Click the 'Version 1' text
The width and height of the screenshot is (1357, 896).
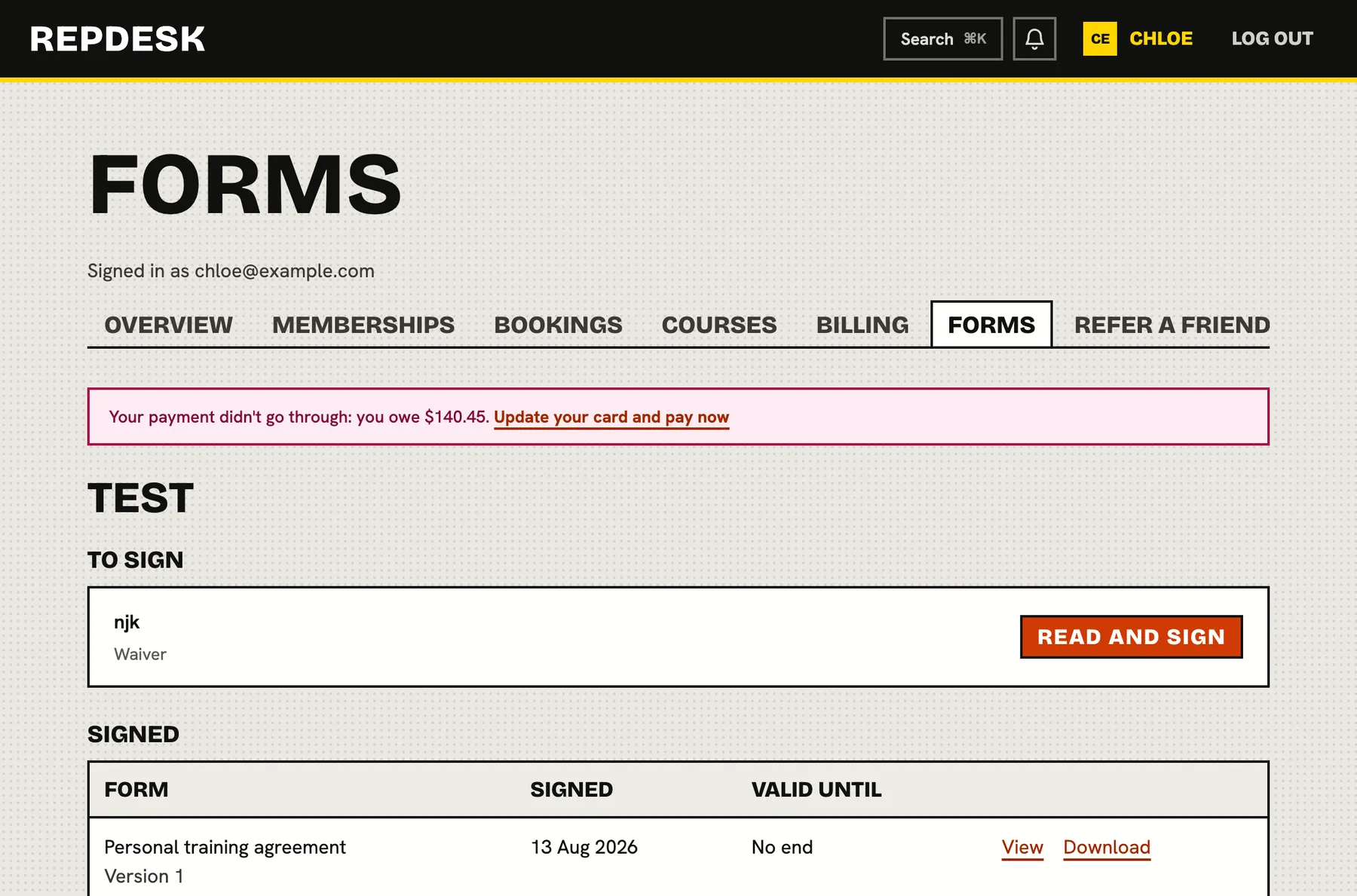pos(144,876)
